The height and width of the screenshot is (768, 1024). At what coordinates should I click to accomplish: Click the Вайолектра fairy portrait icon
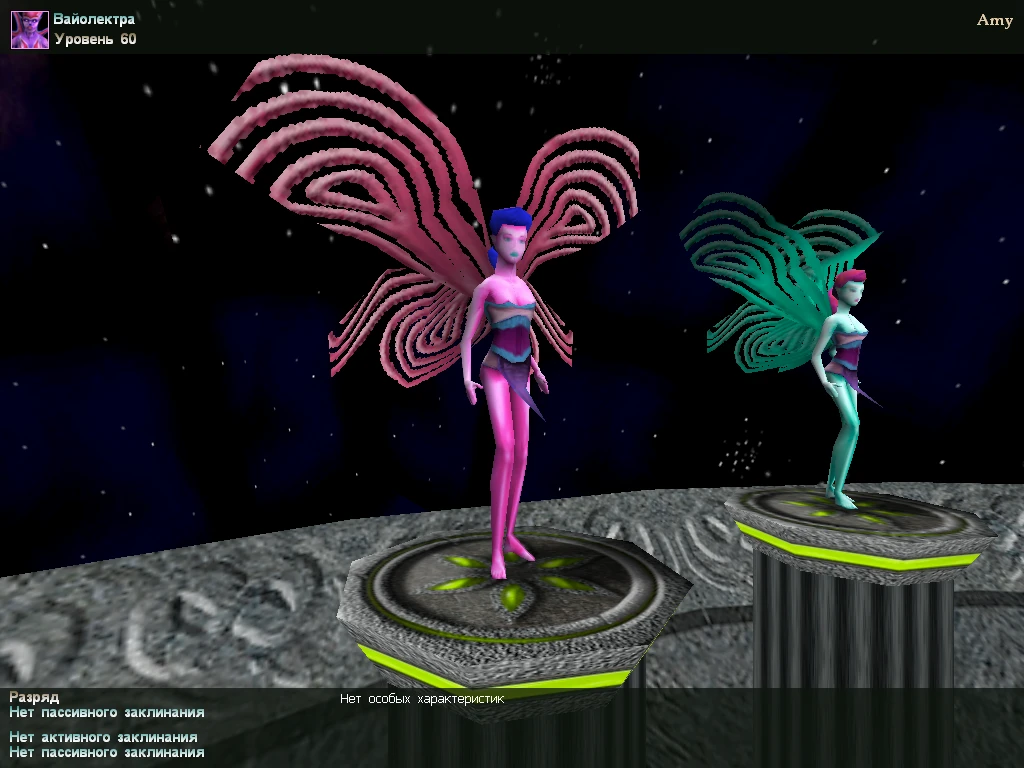(x=30, y=29)
